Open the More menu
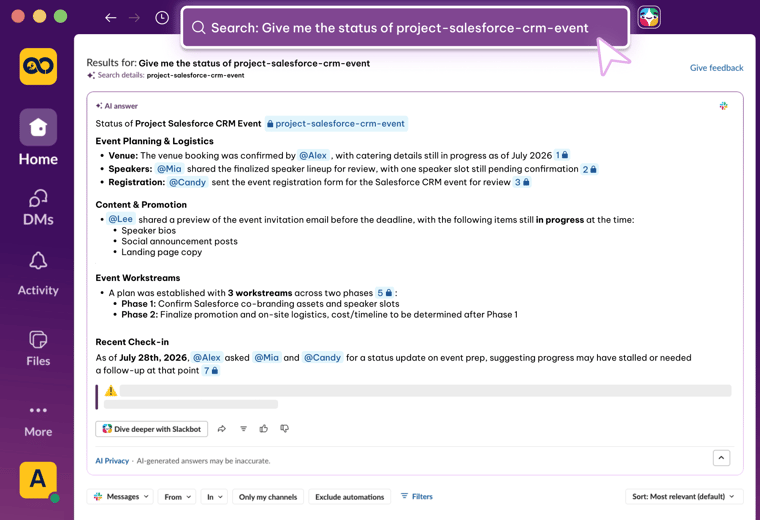 coord(38,421)
